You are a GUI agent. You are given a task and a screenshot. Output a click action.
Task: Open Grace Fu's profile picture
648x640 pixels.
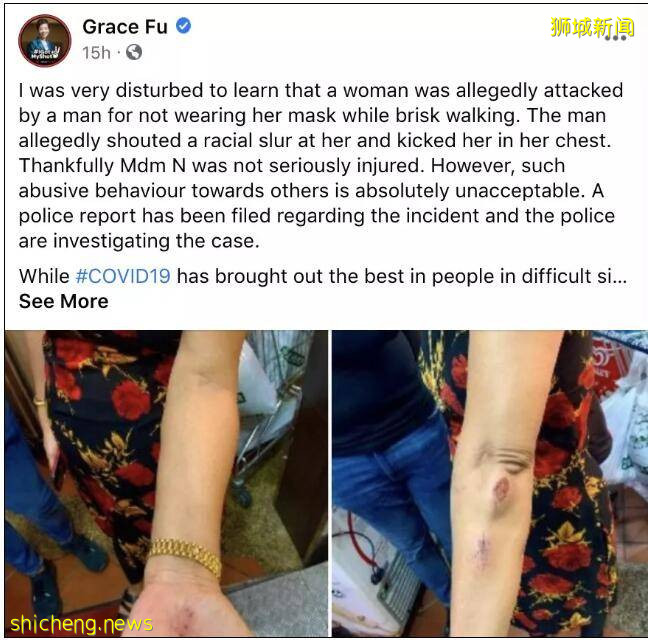coord(45,40)
